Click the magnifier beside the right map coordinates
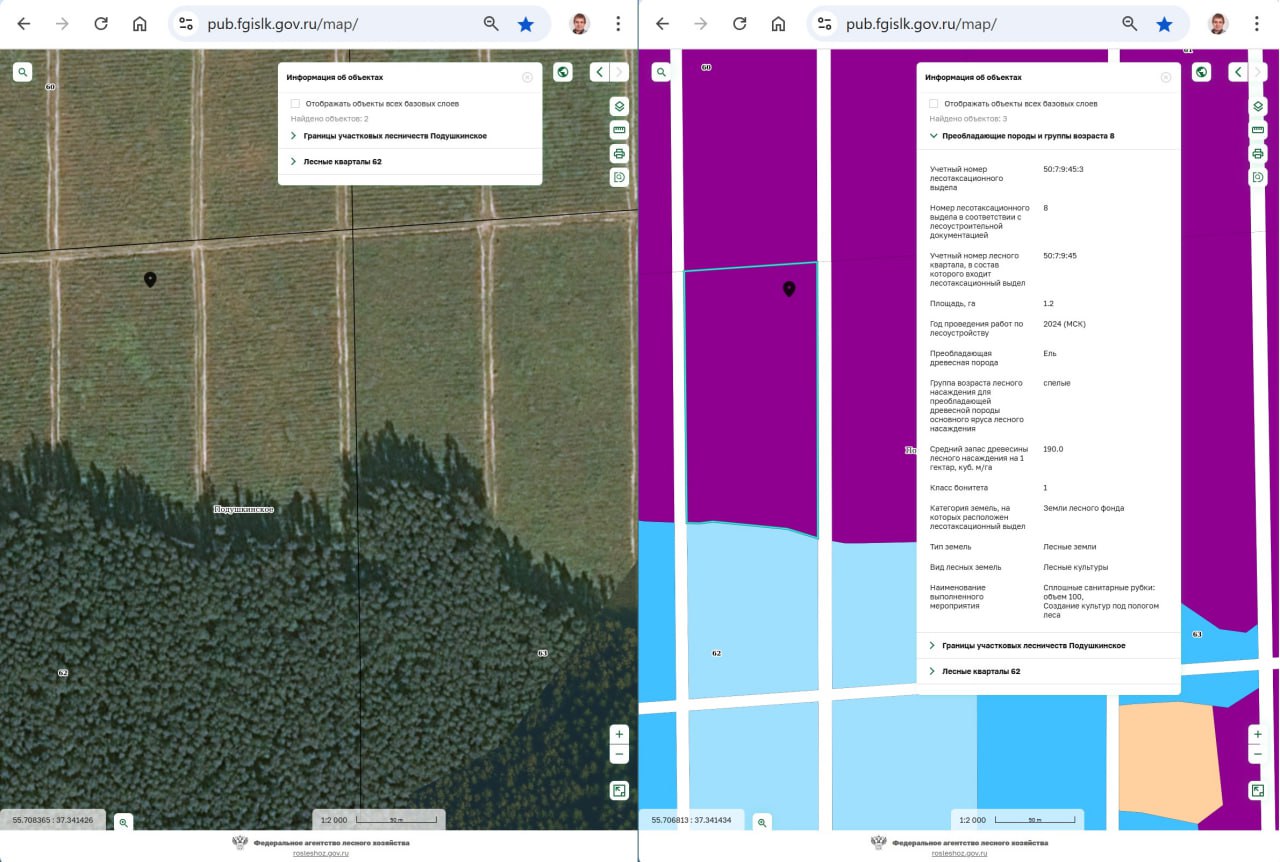1280x862 pixels. (762, 822)
